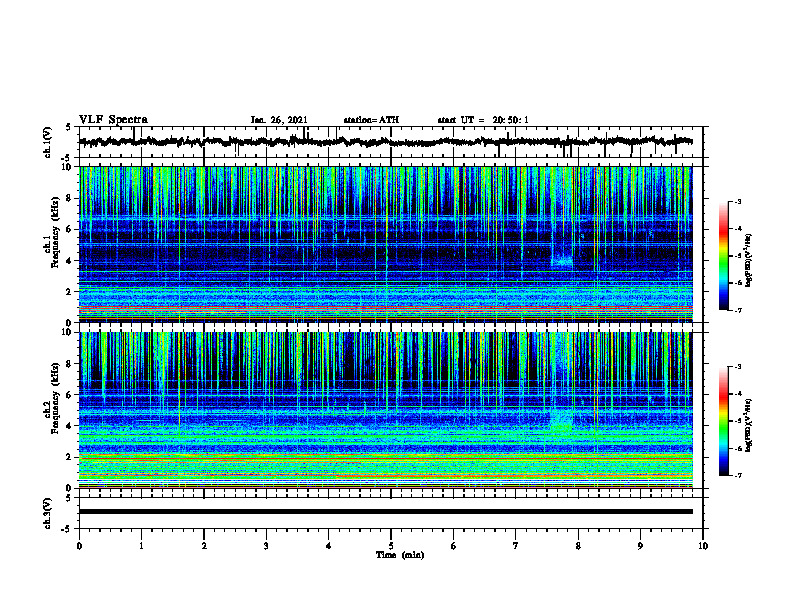This screenshot has width=792, height=612.
Task: Click time axis tick label "4"
Action: click(328, 546)
